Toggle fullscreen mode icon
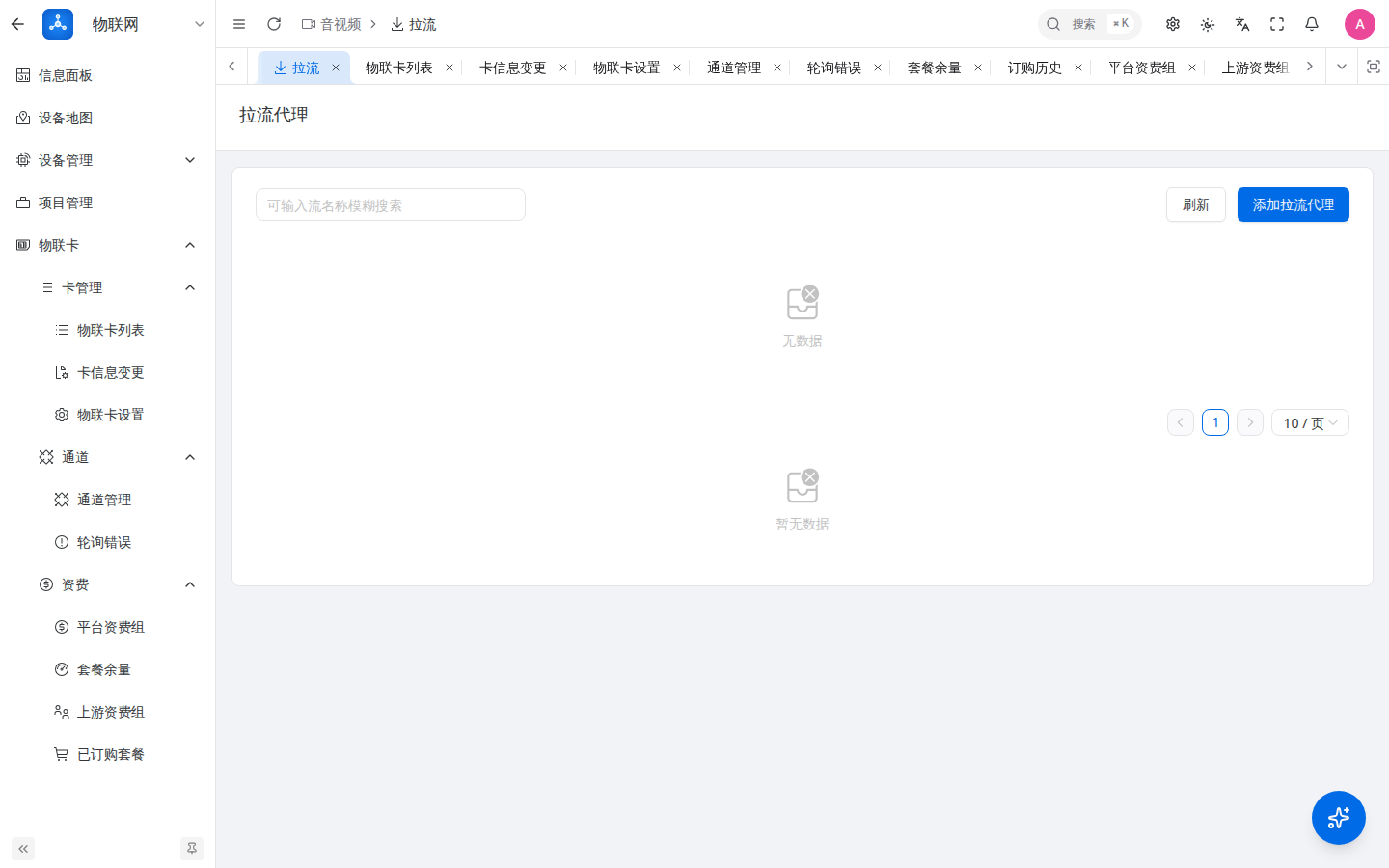1389x868 pixels. click(1277, 24)
